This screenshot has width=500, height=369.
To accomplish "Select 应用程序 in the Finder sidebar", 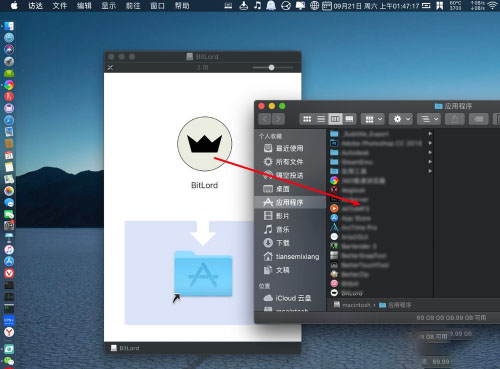I will click(x=289, y=202).
